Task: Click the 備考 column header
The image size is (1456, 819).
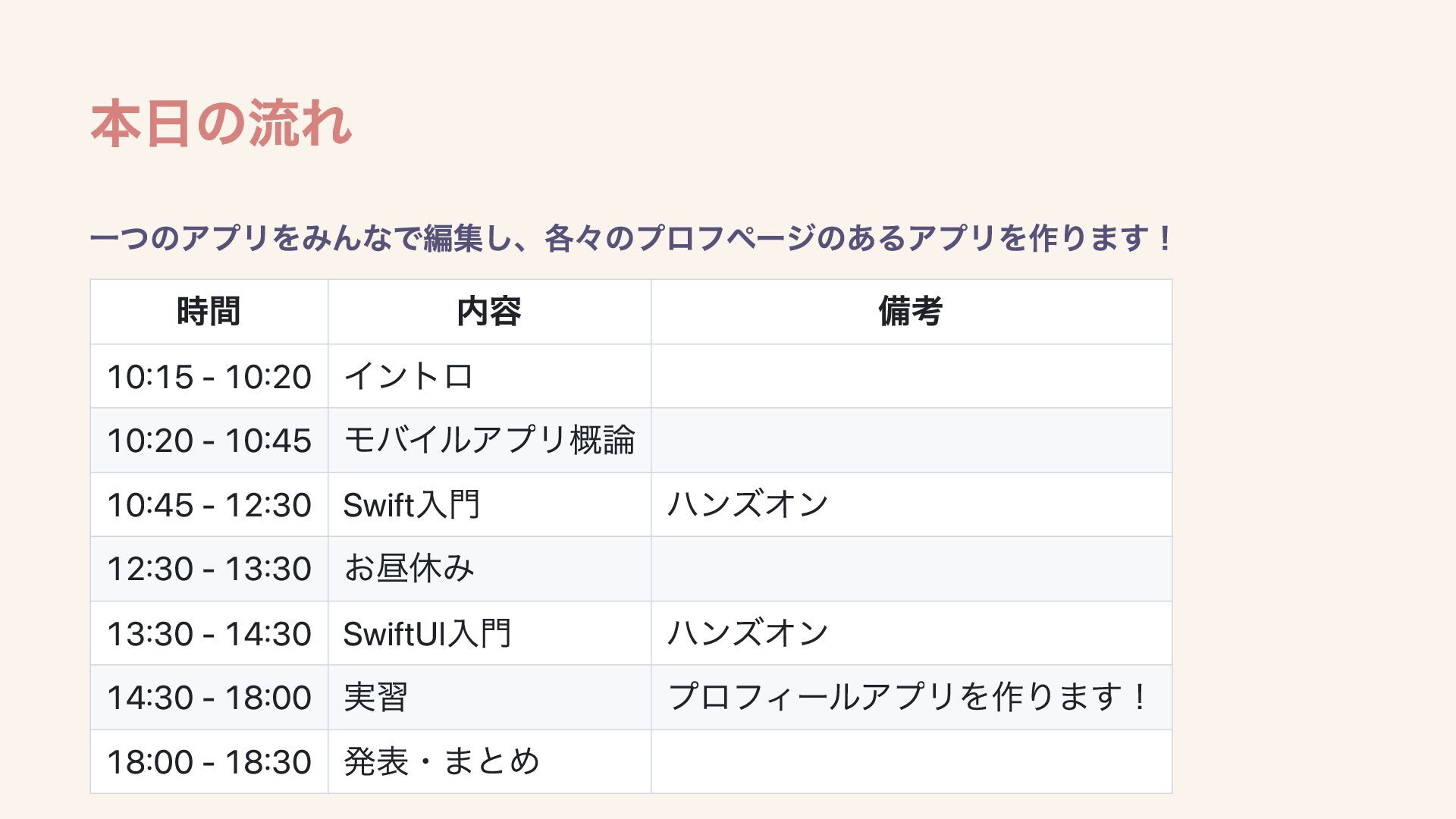Action: 911,312
